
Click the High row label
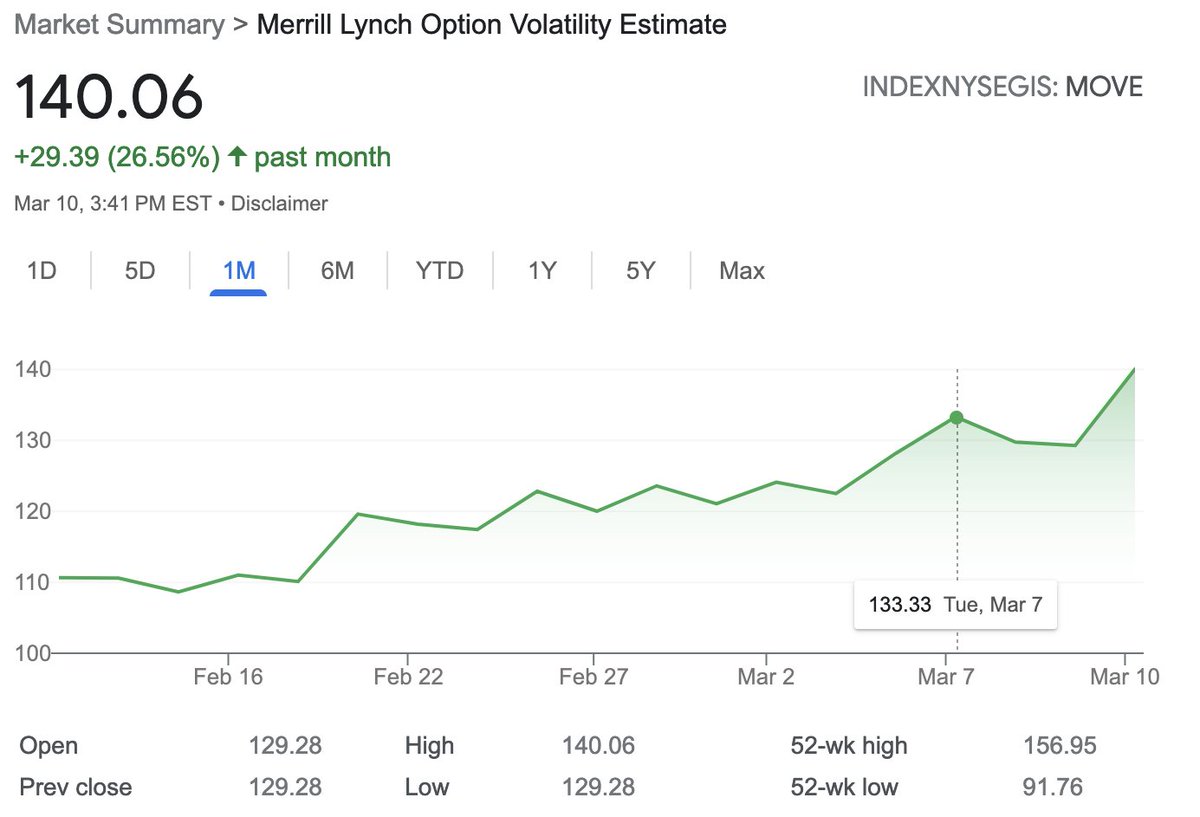coord(429,747)
